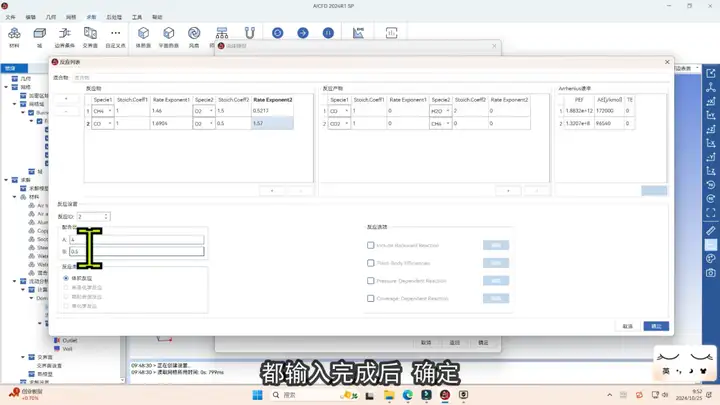This screenshot has width=720, height=405.
Task: Open reactant row 1 CH4 species dropdown
Action: 103,111
